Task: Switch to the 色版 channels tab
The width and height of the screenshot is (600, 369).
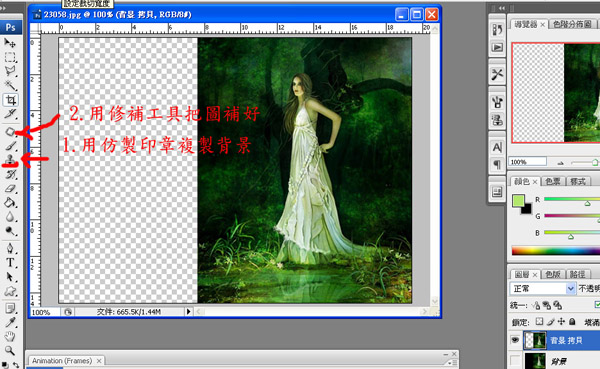Action: coord(553,274)
